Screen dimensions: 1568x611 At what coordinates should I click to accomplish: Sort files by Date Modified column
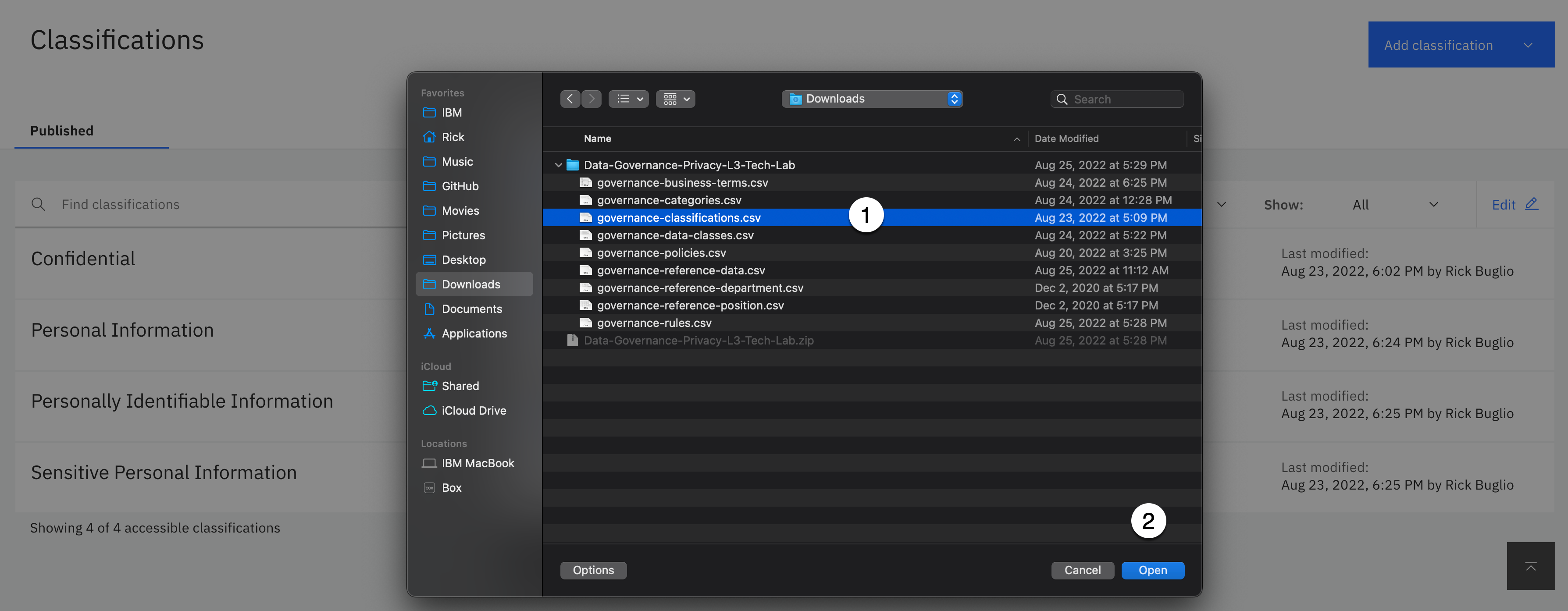[1066, 139]
